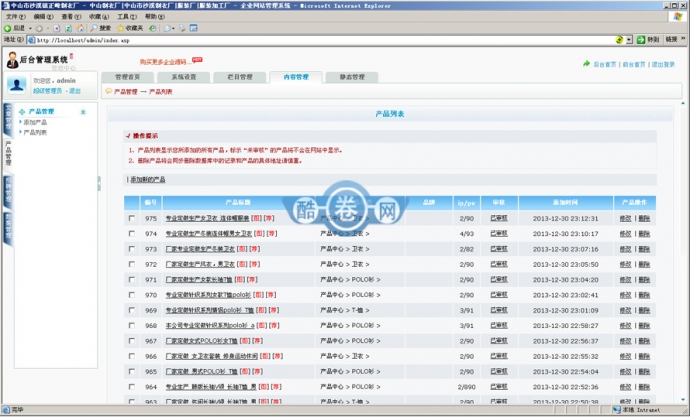This screenshot has width=690, height=417.
Task: Open the address bar dropdown arrow
Action: click(x=629, y=40)
